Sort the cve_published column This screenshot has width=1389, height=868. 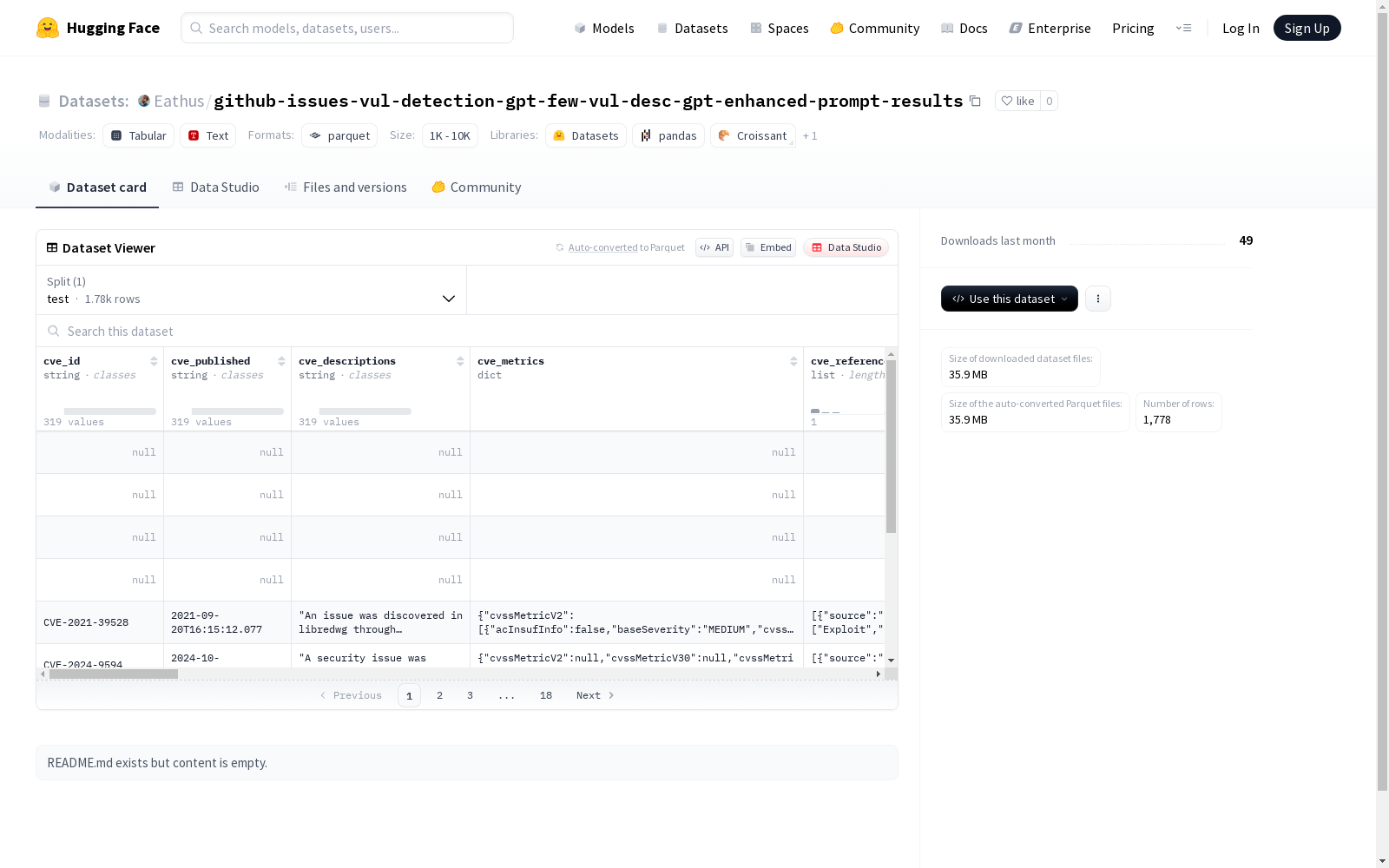coord(281,361)
